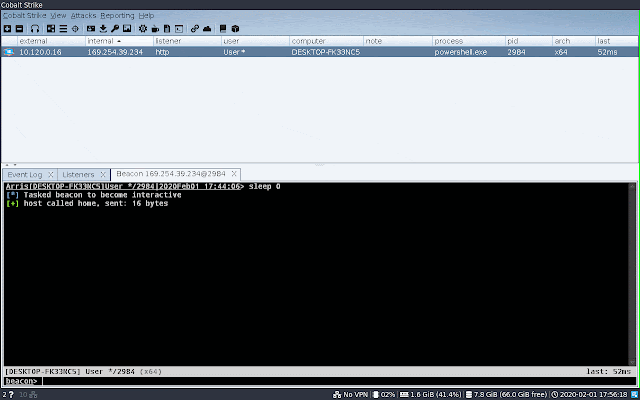This screenshot has height=400, width=640.
Task: Sort sessions by the pid column header
Action: 529,41
